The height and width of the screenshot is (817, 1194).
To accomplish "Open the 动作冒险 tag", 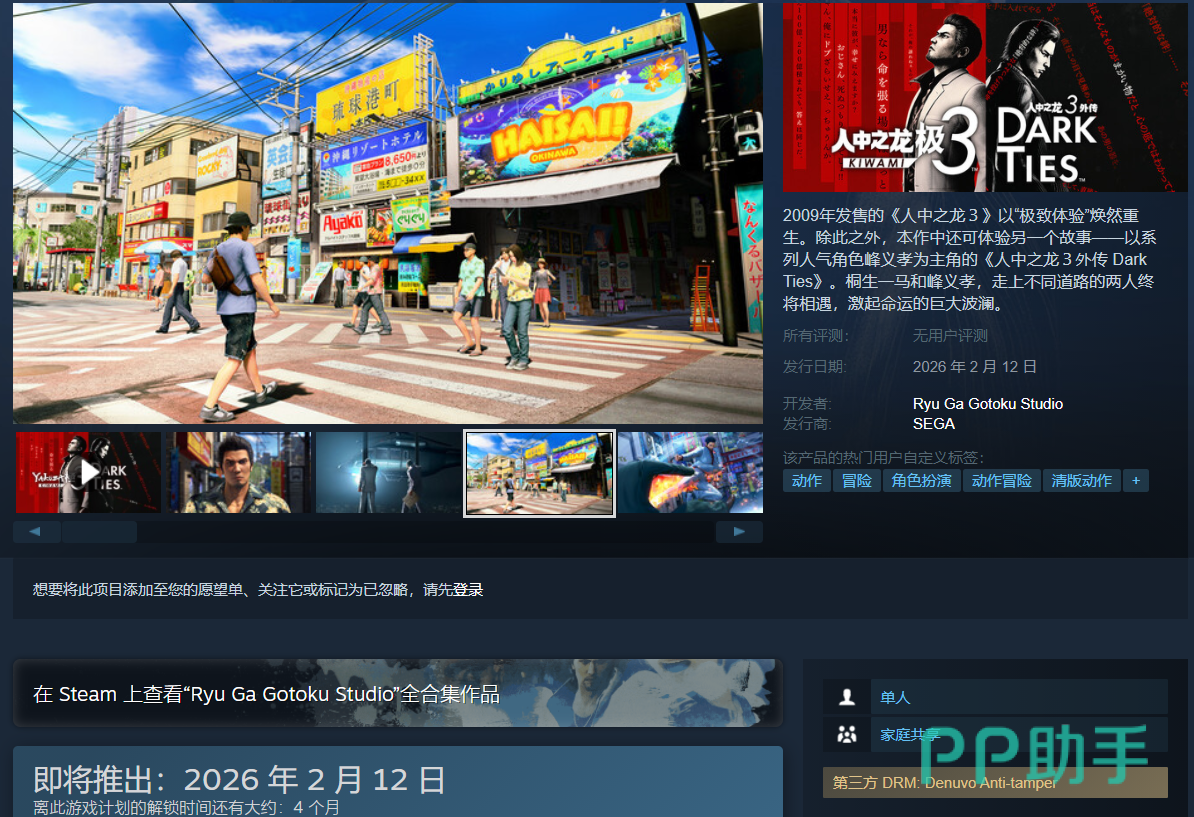I will (x=1001, y=481).
